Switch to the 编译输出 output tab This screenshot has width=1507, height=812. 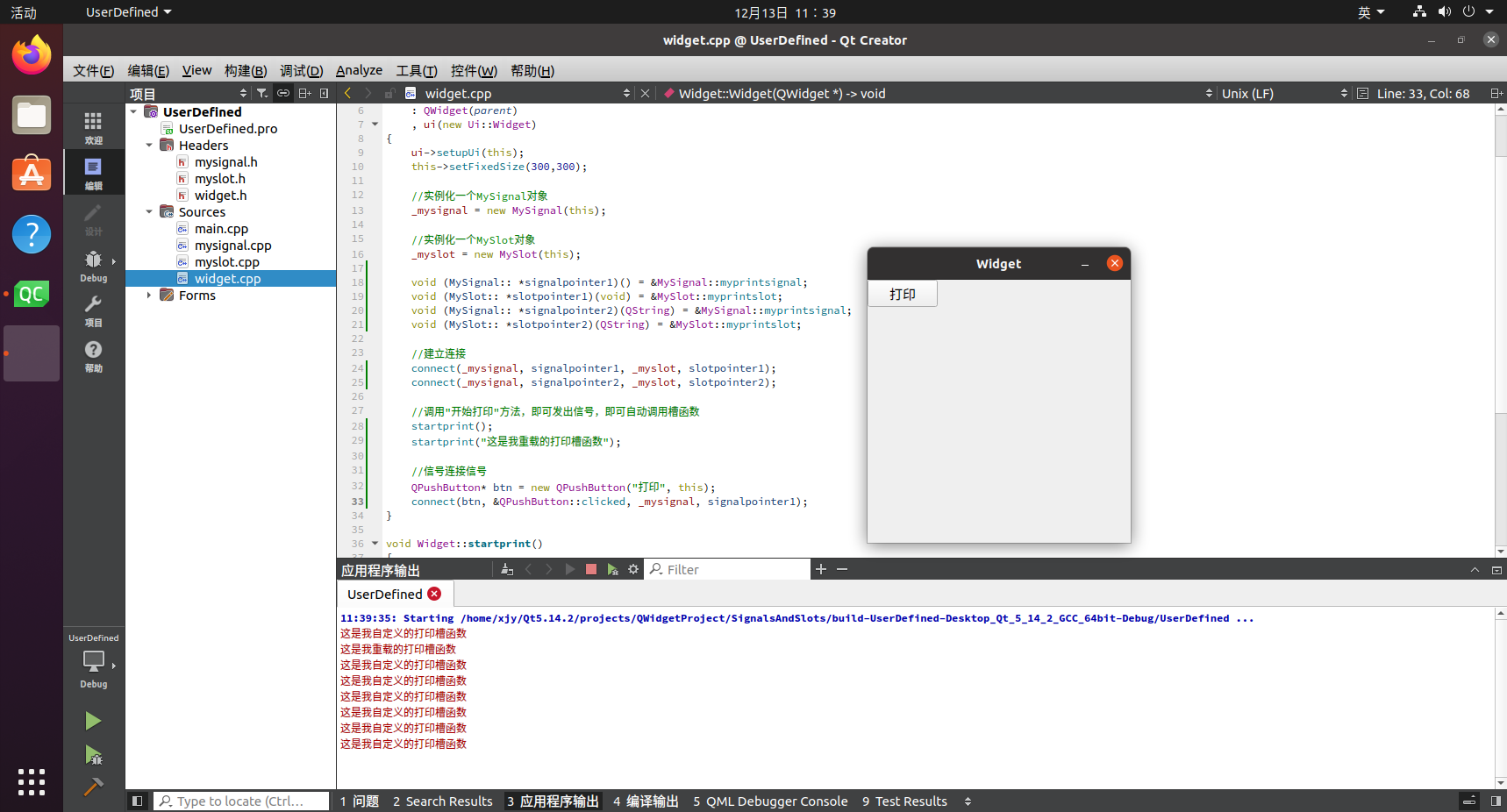click(x=646, y=801)
